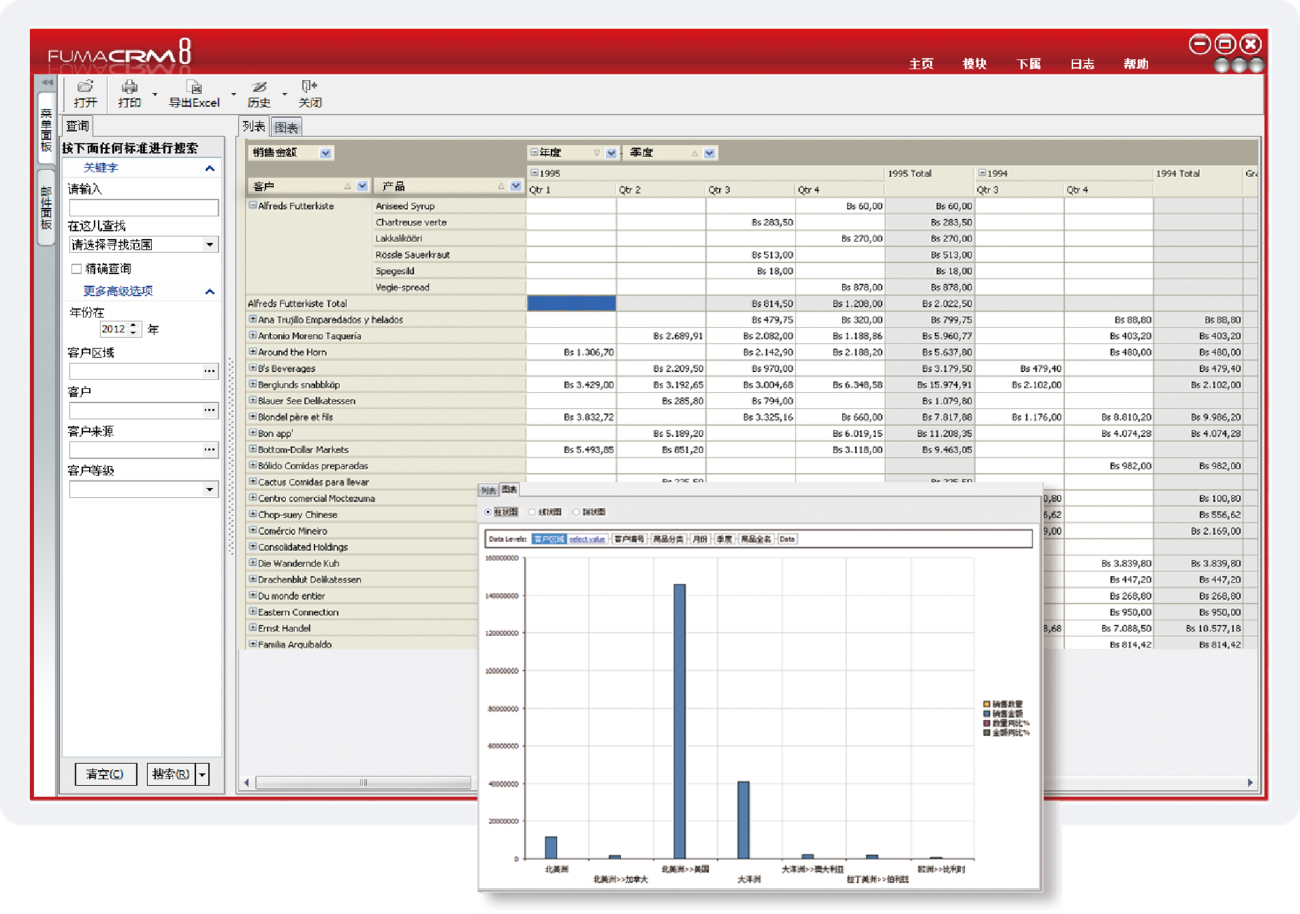The width and height of the screenshot is (1300, 914).
Task: Select the 饼状图 pie chart radio button
Action: click(576, 512)
